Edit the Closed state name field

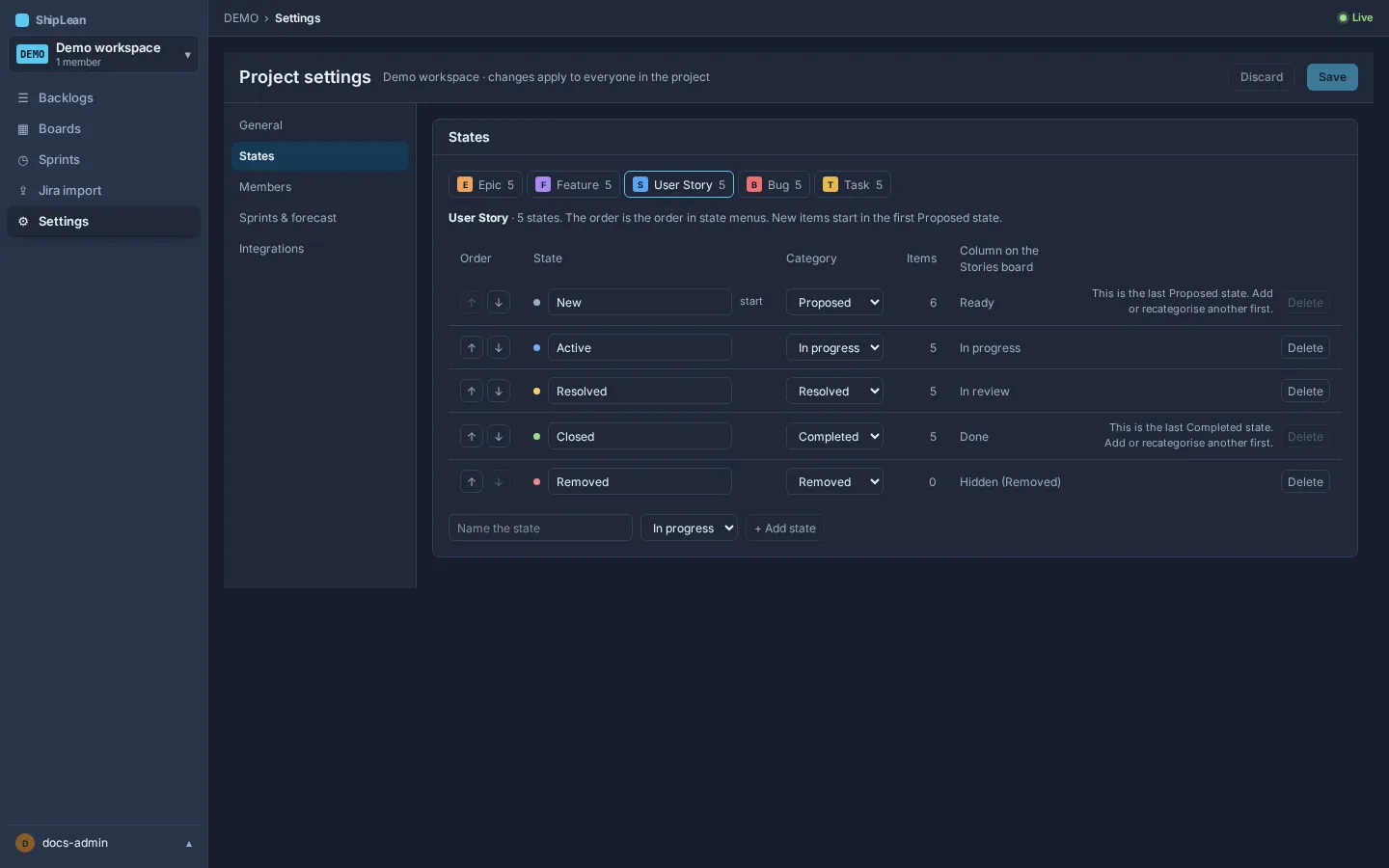(640, 436)
